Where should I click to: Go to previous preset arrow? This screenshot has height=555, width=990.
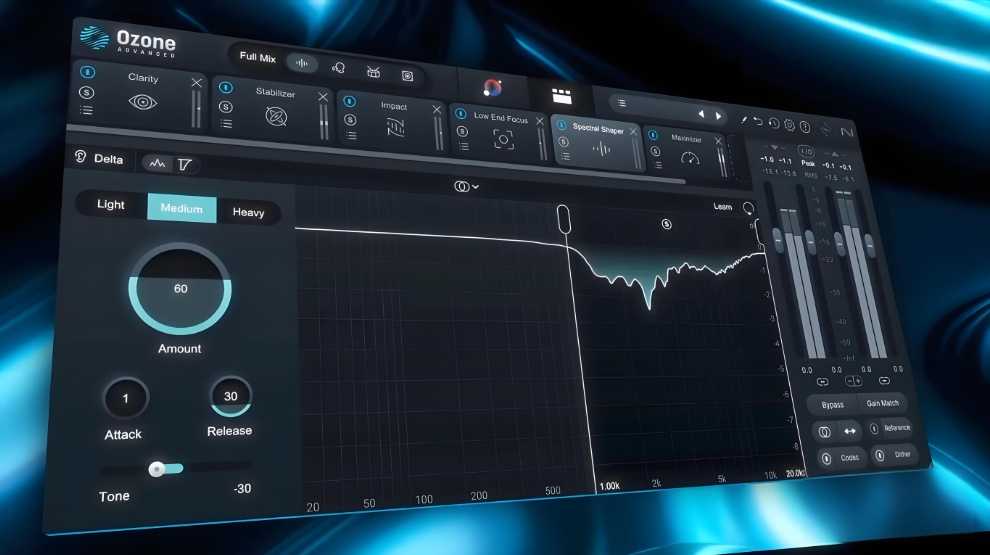701,114
